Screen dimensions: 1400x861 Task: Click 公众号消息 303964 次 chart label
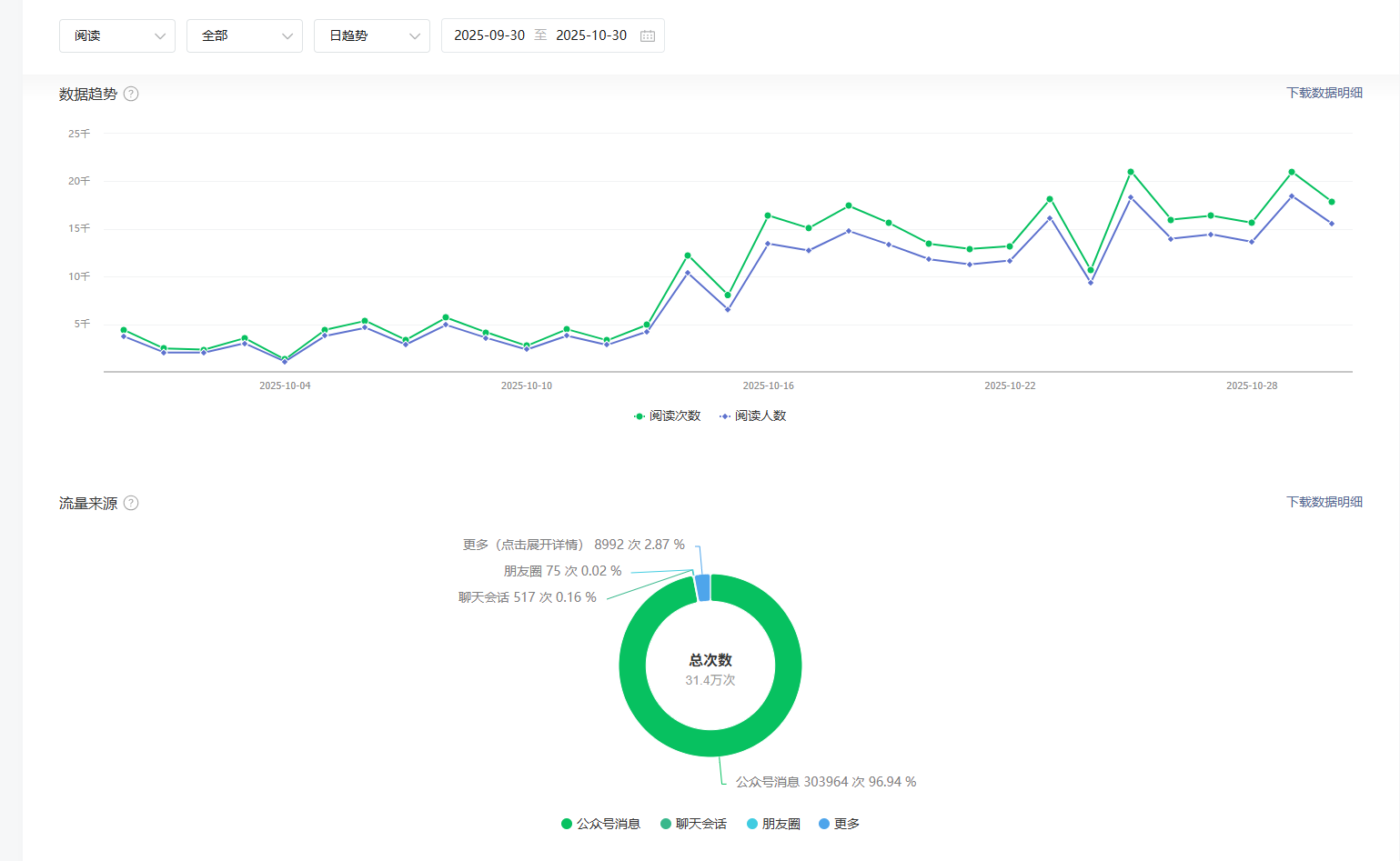click(825, 782)
